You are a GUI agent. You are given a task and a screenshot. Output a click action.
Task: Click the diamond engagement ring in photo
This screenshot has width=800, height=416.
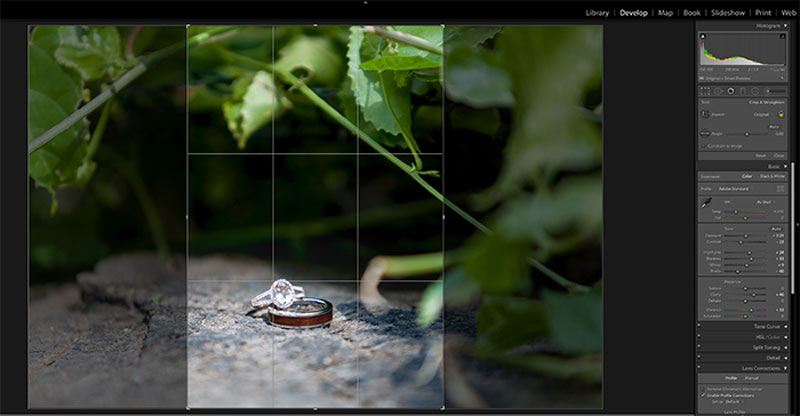tap(282, 293)
